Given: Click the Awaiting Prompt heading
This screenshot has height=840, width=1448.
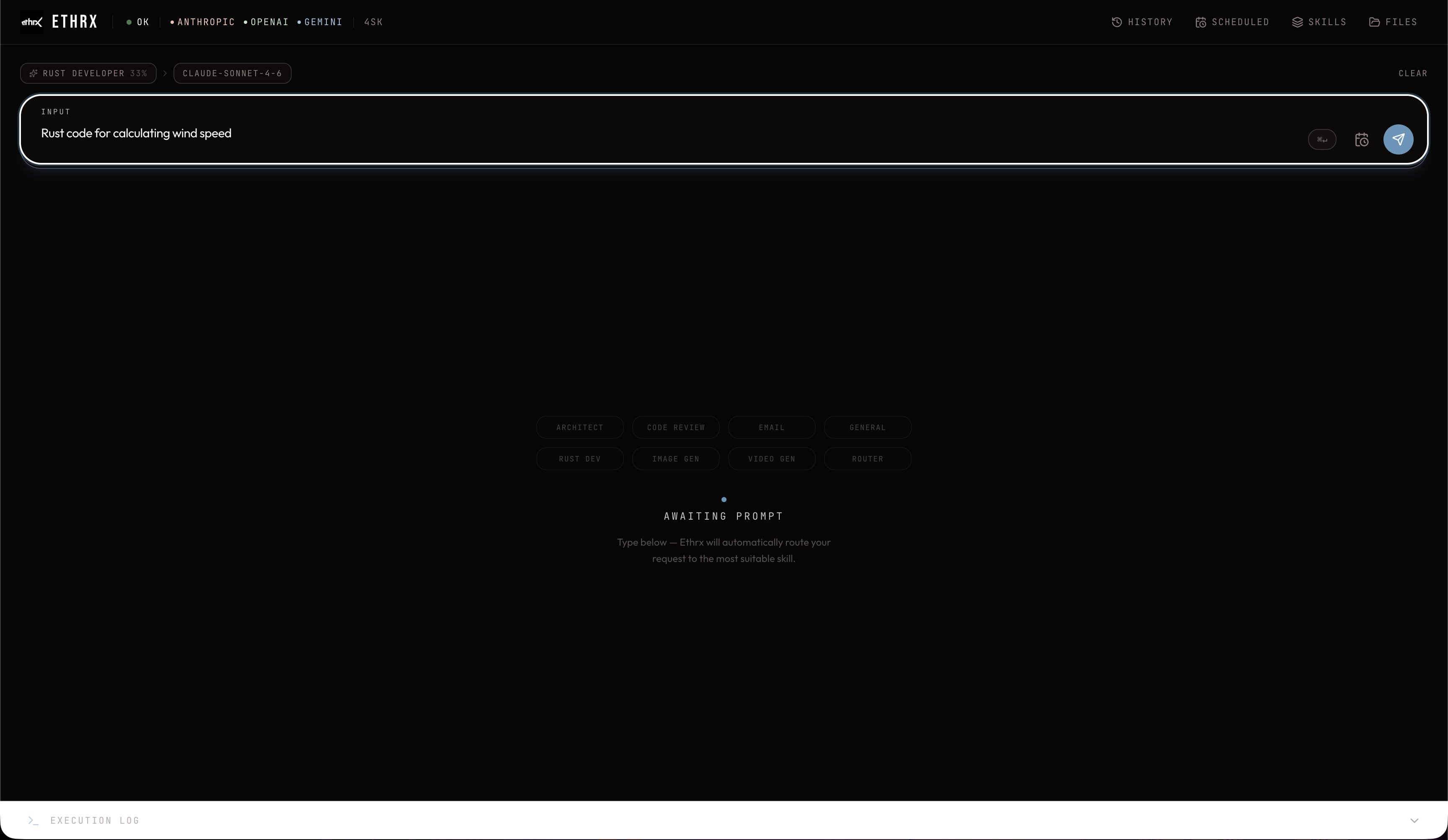Looking at the screenshot, I should pyautogui.click(x=724, y=516).
